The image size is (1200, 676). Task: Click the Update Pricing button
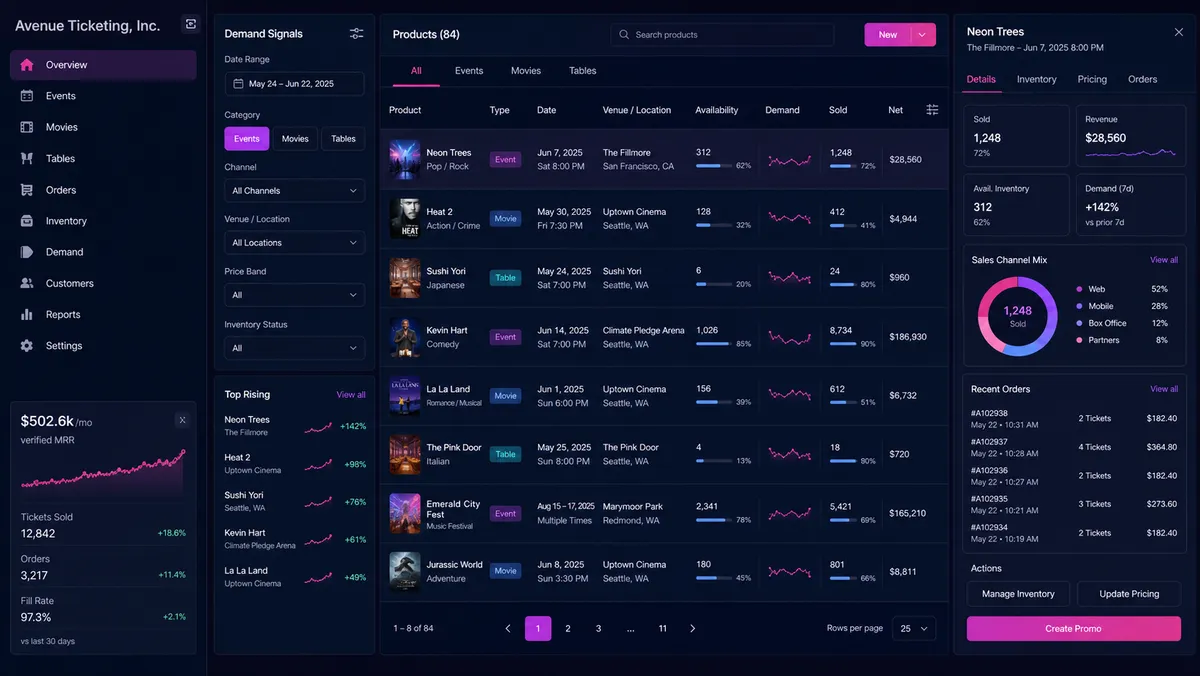(x=1130, y=594)
